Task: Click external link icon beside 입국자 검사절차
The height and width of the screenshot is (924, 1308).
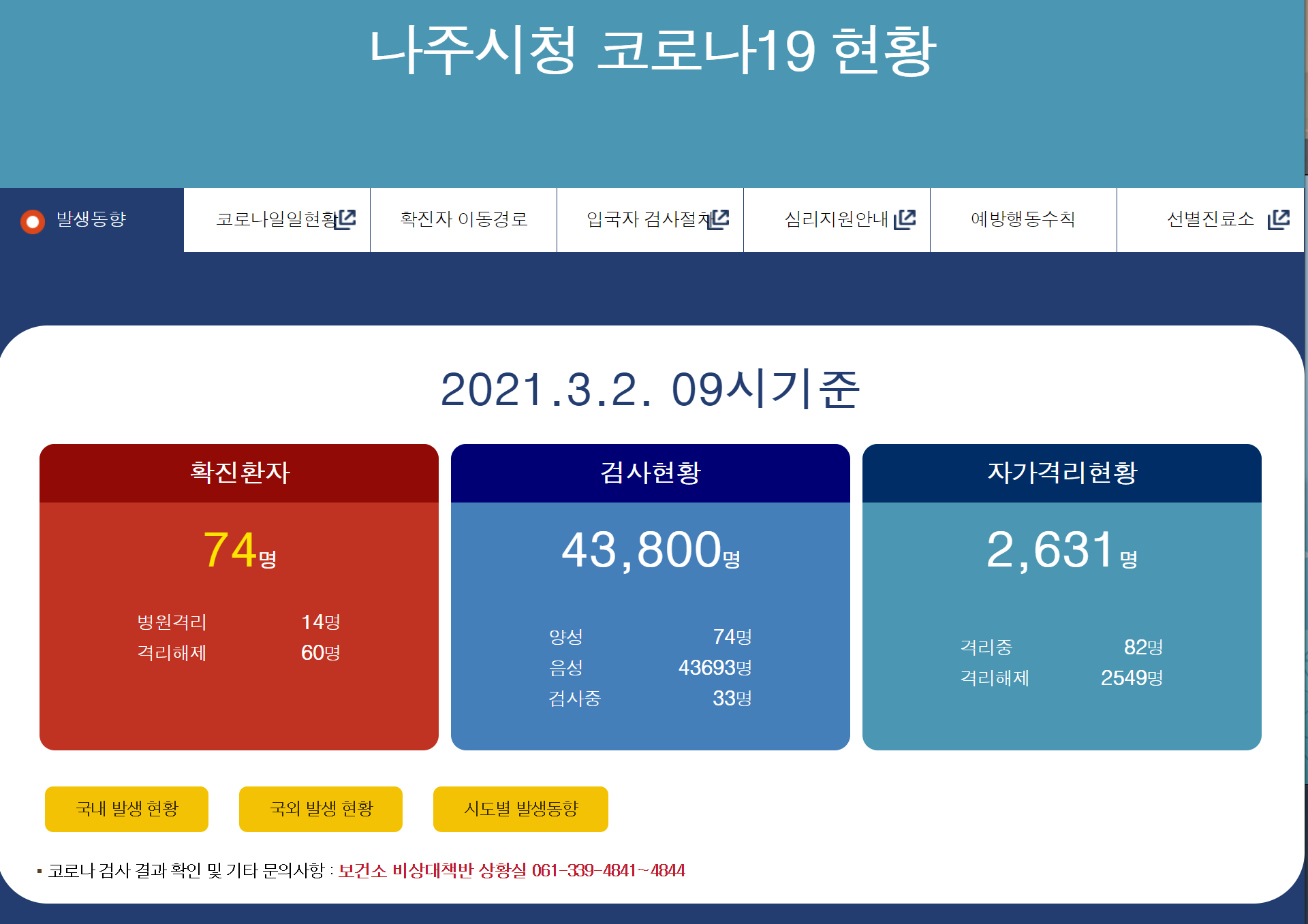Action: [720, 219]
